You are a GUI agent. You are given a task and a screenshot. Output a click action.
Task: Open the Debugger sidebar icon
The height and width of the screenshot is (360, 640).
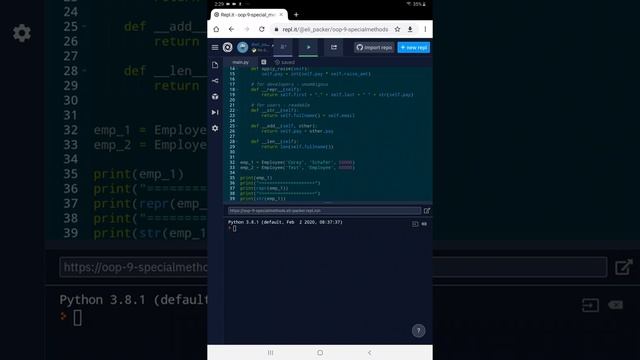215,112
